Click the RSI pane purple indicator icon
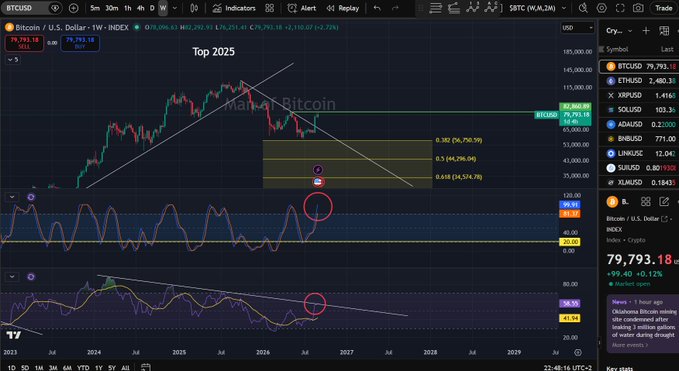This screenshot has width=679, height=371. 31,277
